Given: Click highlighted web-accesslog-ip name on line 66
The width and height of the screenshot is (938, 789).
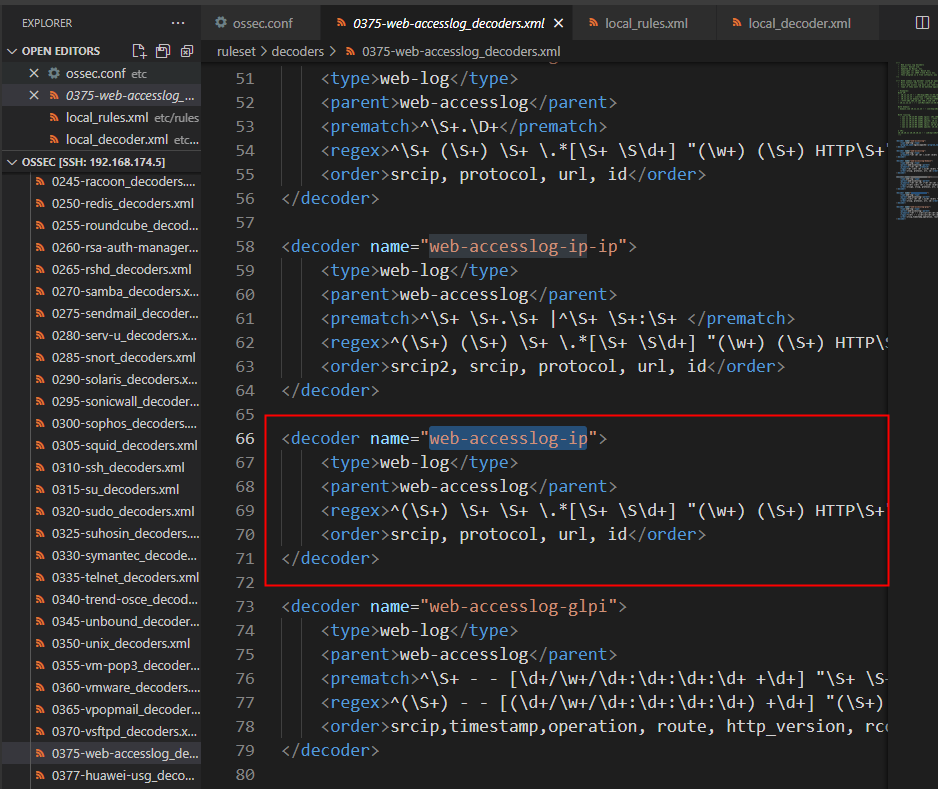Looking at the screenshot, I should (x=508, y=438).
